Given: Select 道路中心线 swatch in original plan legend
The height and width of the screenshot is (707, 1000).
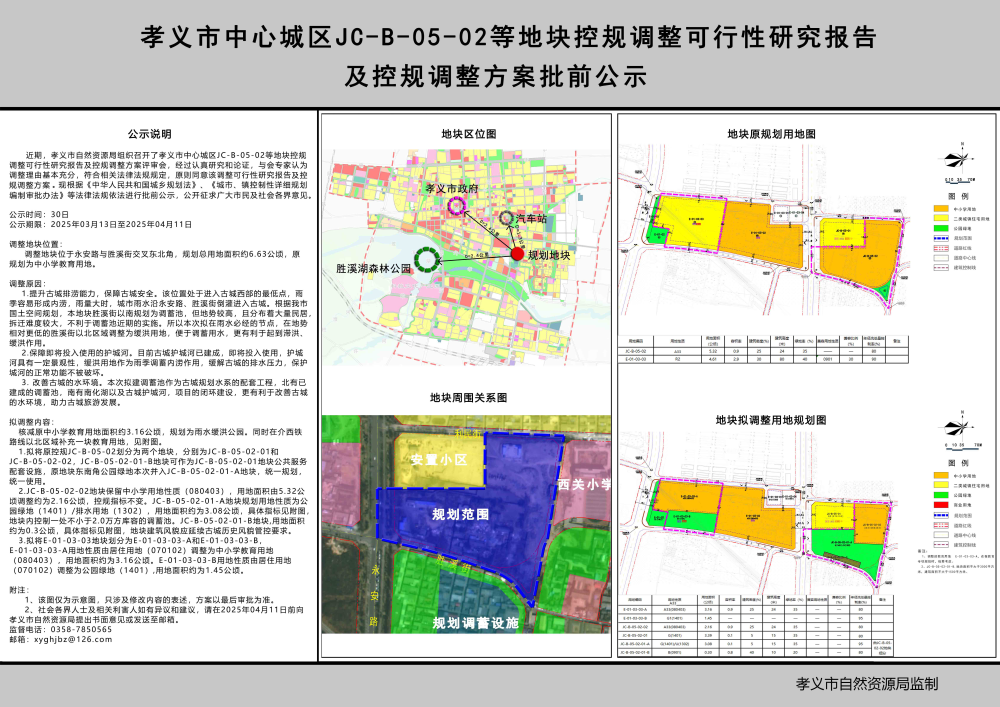Looking at the screenshot, I should (x=941, y=258).
